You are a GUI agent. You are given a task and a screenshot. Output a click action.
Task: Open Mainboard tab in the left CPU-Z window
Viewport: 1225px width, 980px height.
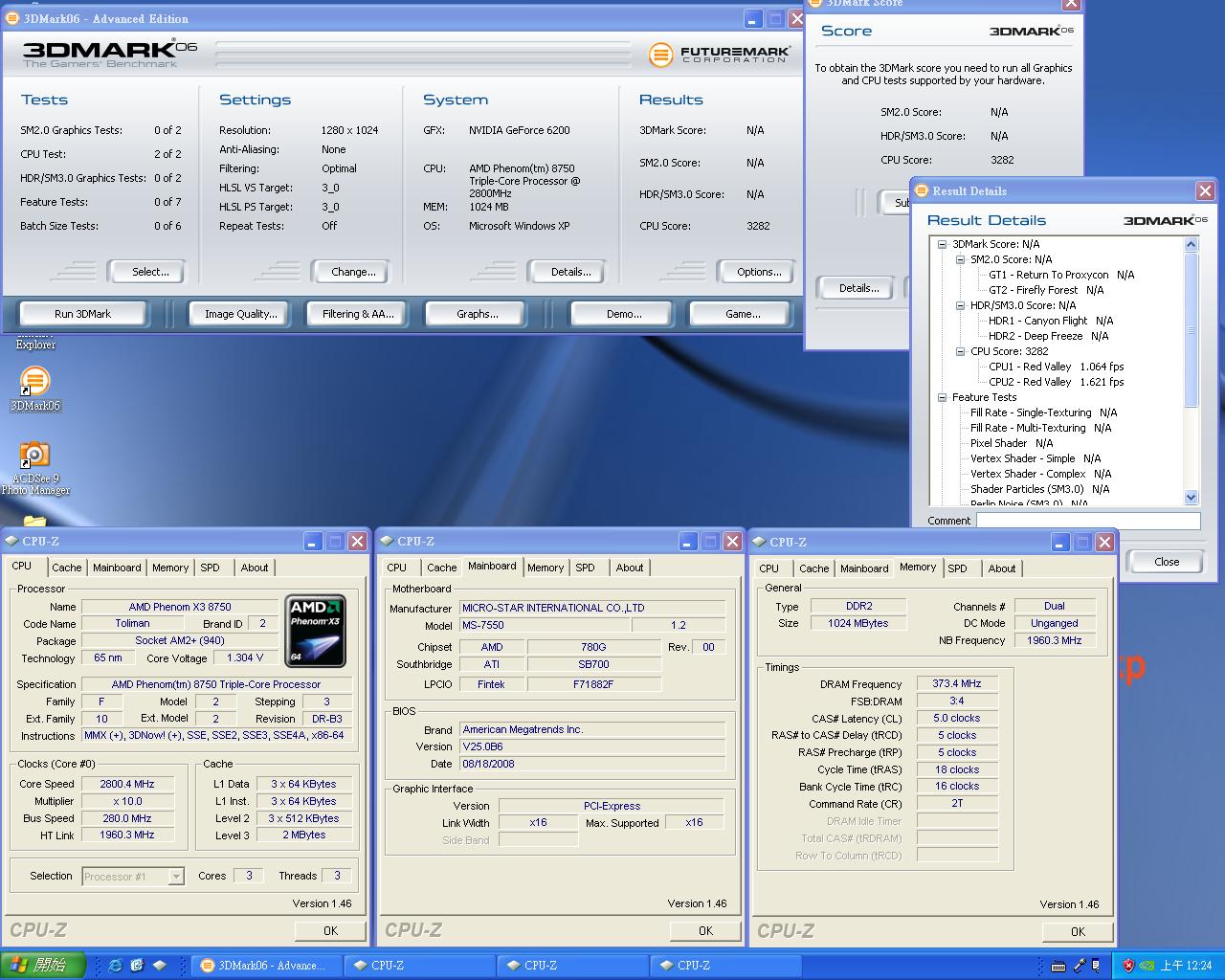117,568
